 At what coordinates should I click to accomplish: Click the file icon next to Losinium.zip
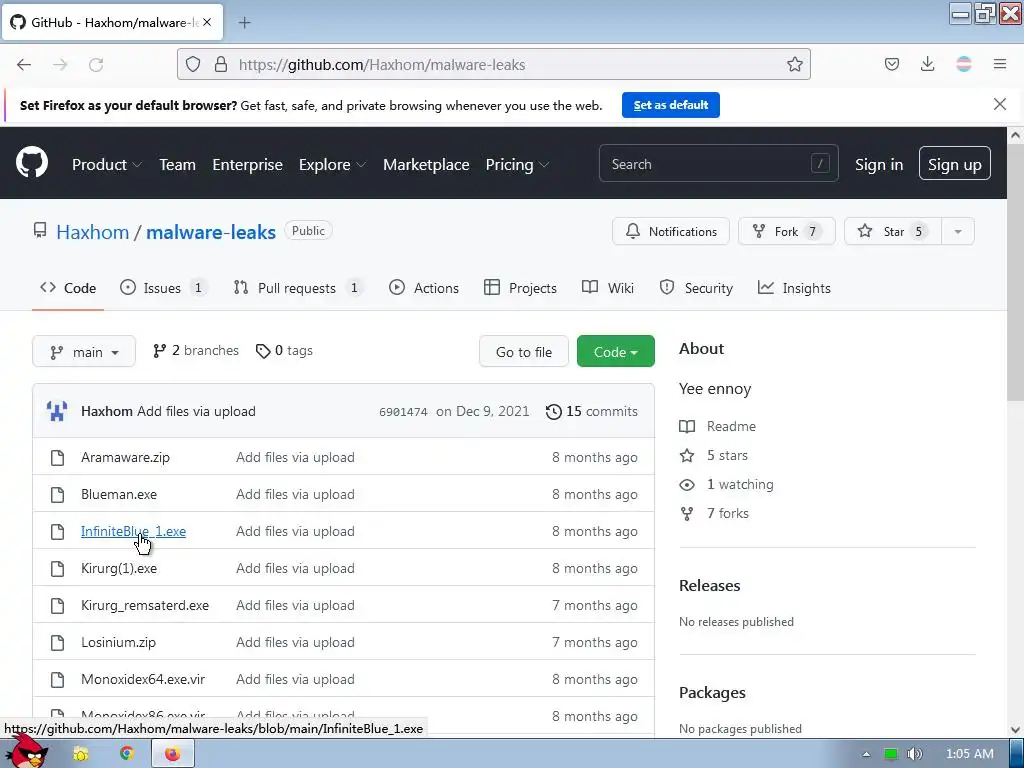point(57,643)
